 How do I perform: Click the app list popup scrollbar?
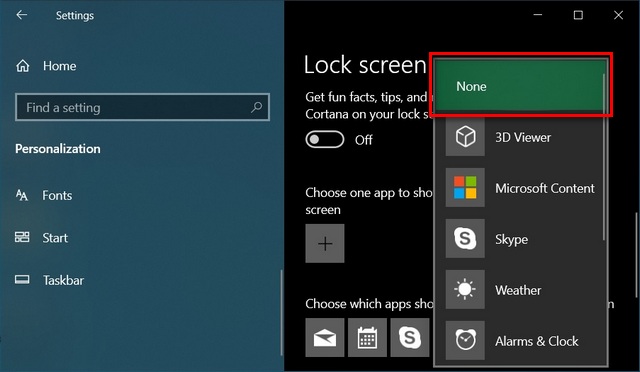tap(604, 157)
